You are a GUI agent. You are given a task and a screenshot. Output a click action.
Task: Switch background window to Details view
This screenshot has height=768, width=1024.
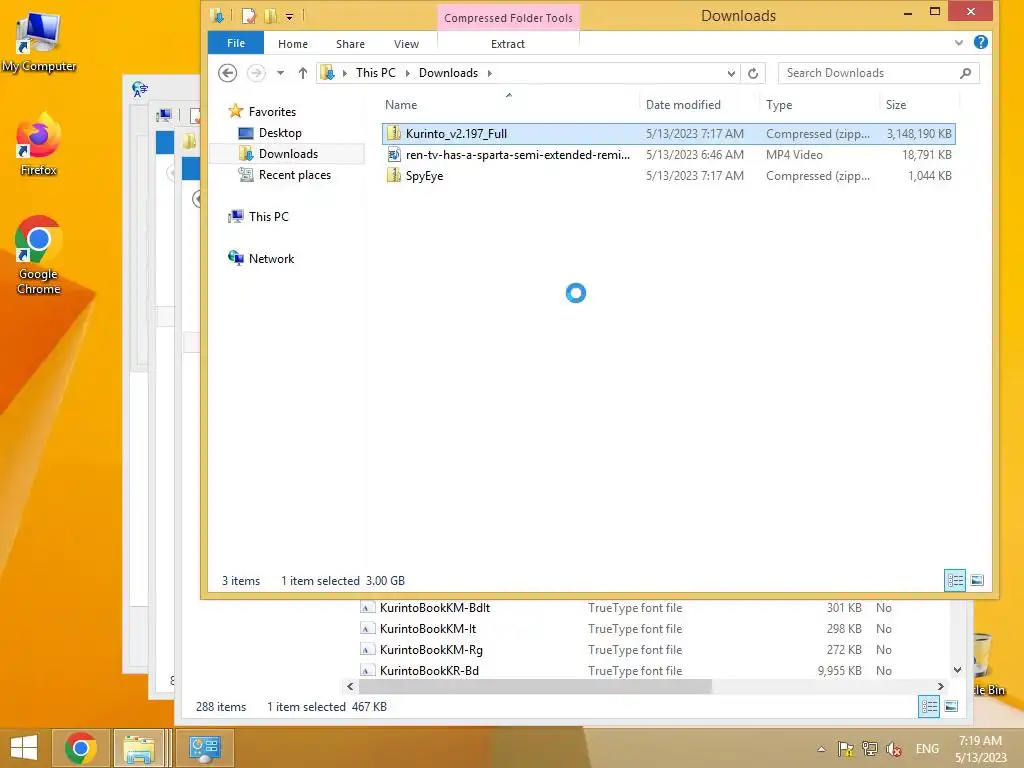click(x=929, y=707)
